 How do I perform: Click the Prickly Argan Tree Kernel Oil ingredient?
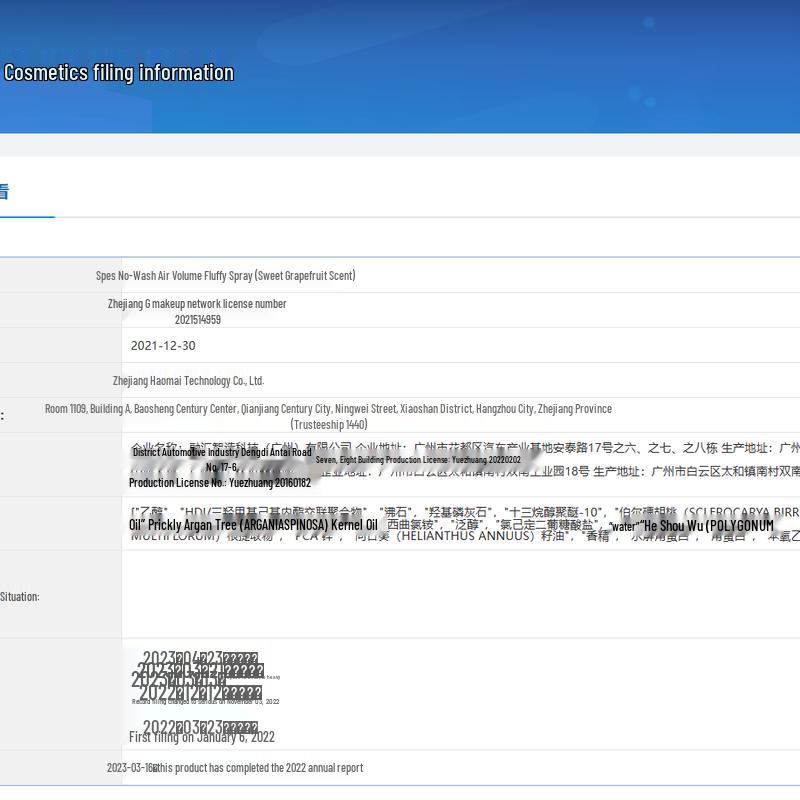point(253,525)
